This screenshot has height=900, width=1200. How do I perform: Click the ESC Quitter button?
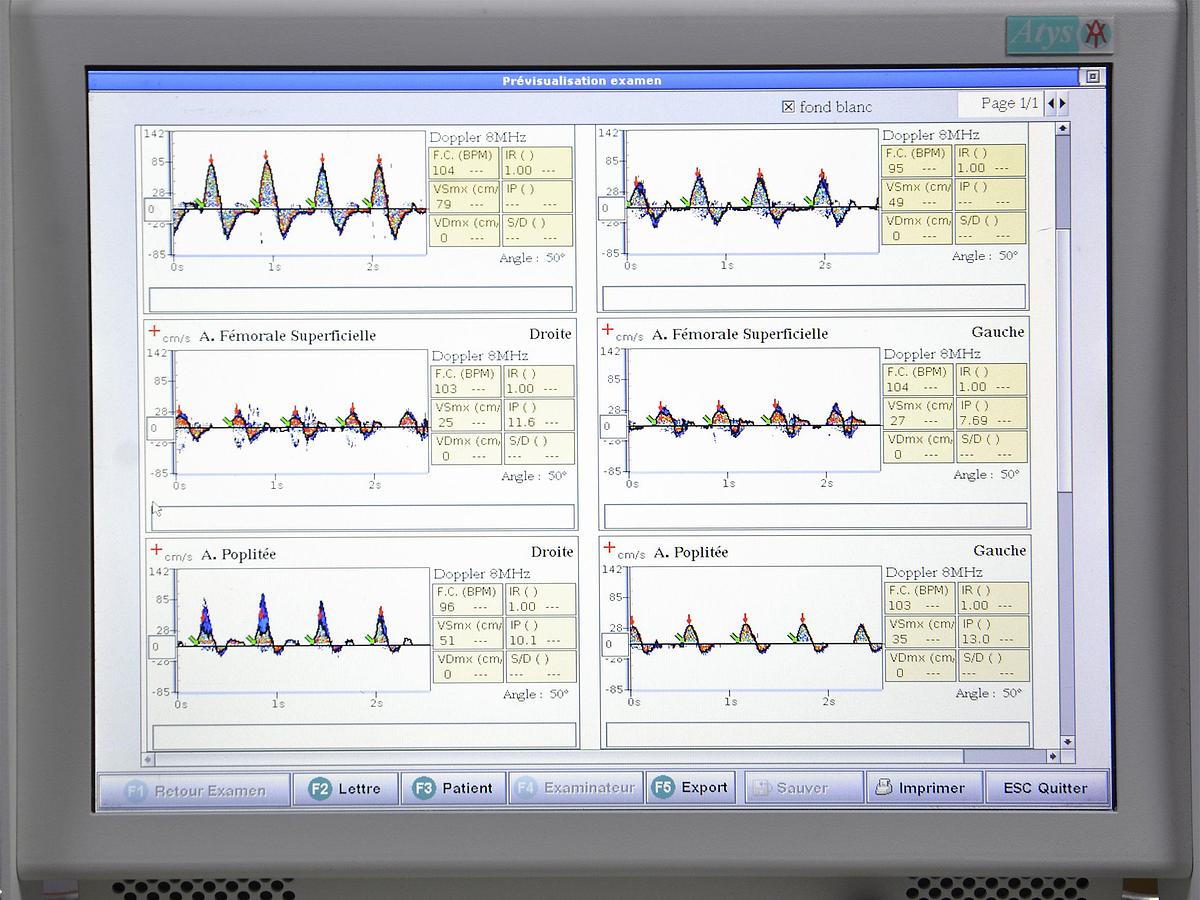click(1046, 787)
